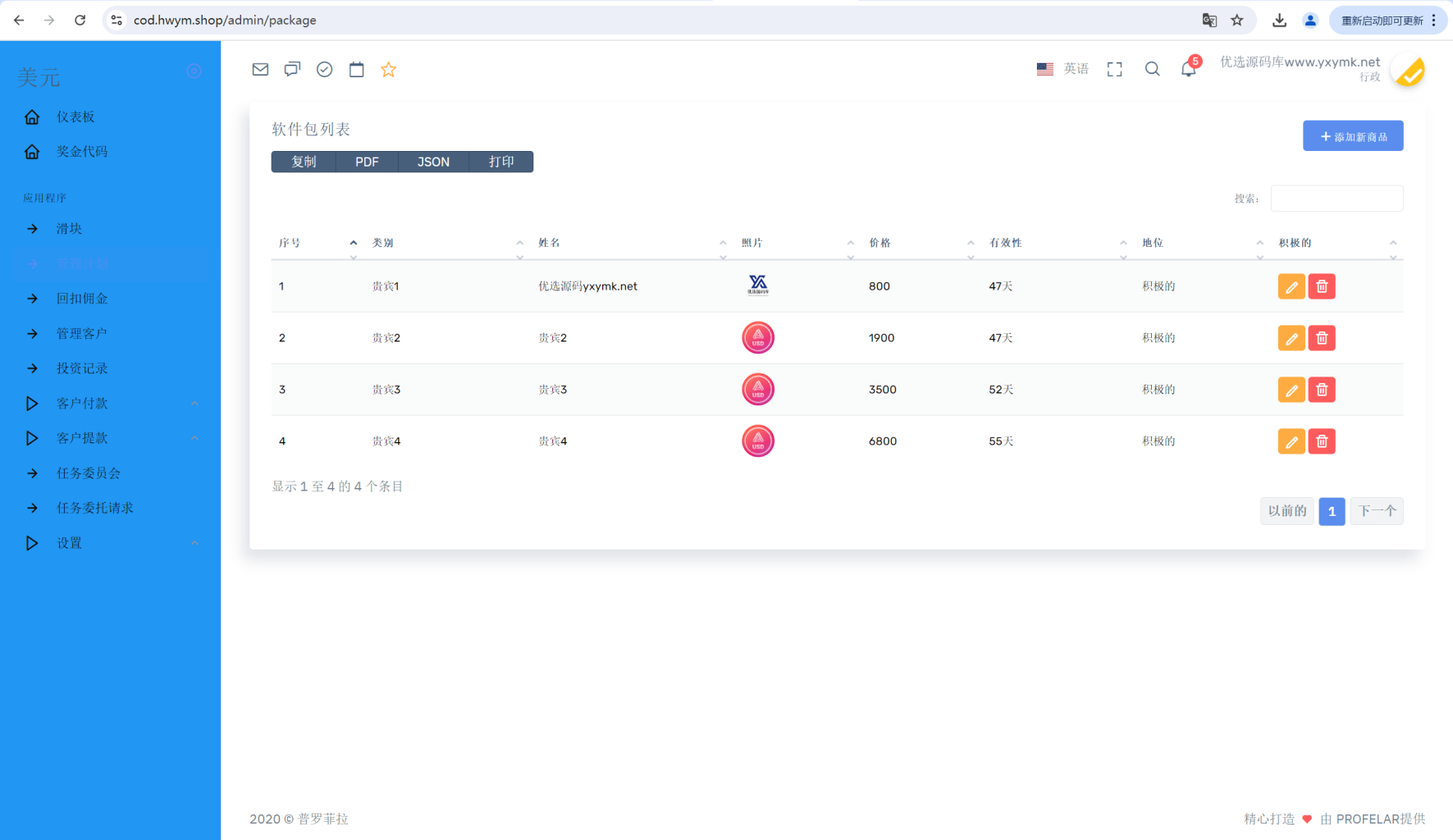Open 管理客户 in the sidebar
This screenshot has width=1453, height=840.
coord(82,334)
